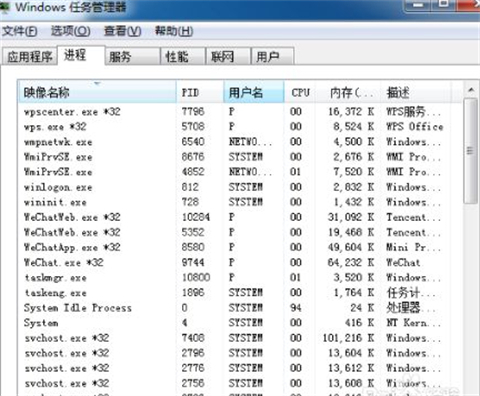Select the taskmgr.exe process row

click(240, 277)
